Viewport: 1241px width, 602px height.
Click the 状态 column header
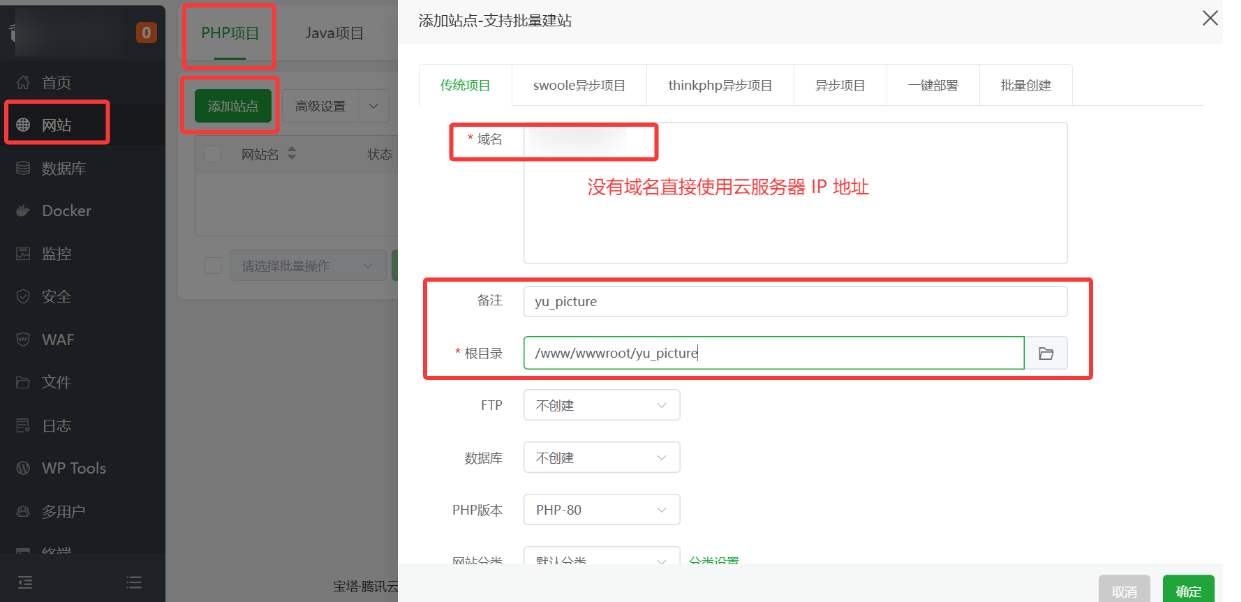click(x=380, y=154)
